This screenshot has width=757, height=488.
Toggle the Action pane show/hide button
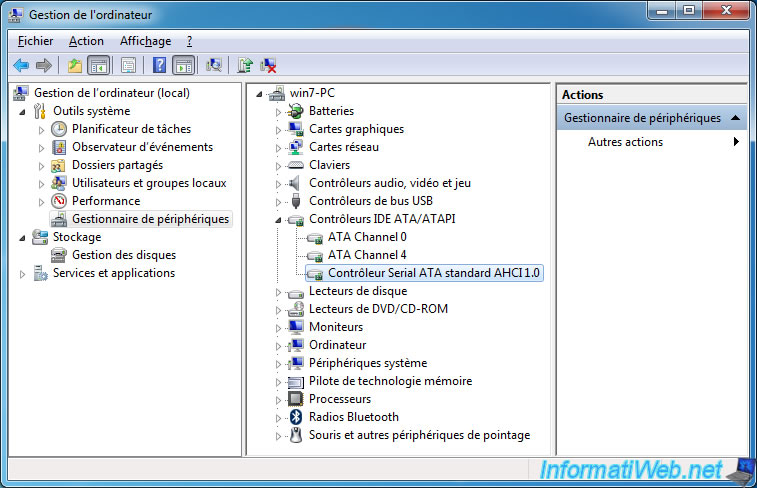[x=183, y=66]
